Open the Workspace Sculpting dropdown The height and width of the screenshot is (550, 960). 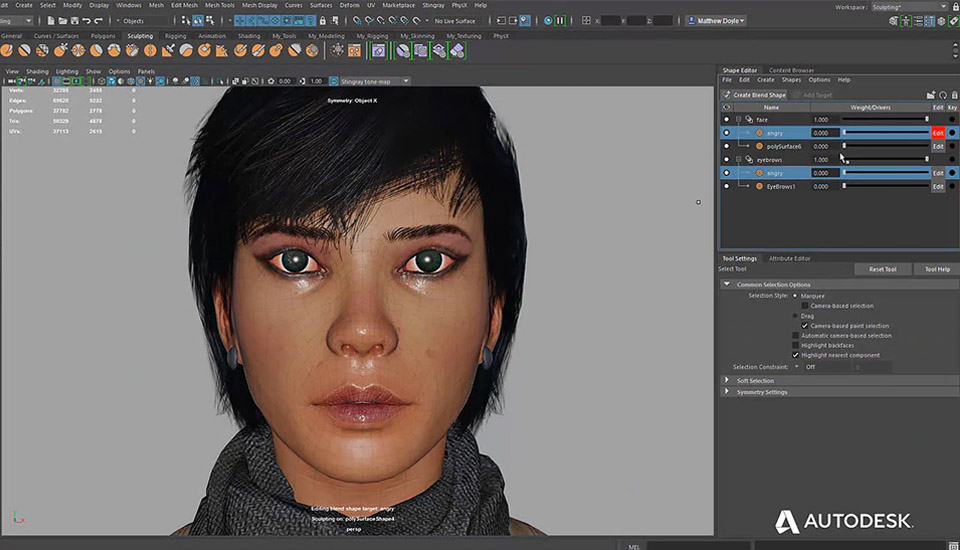coord(906,6)
